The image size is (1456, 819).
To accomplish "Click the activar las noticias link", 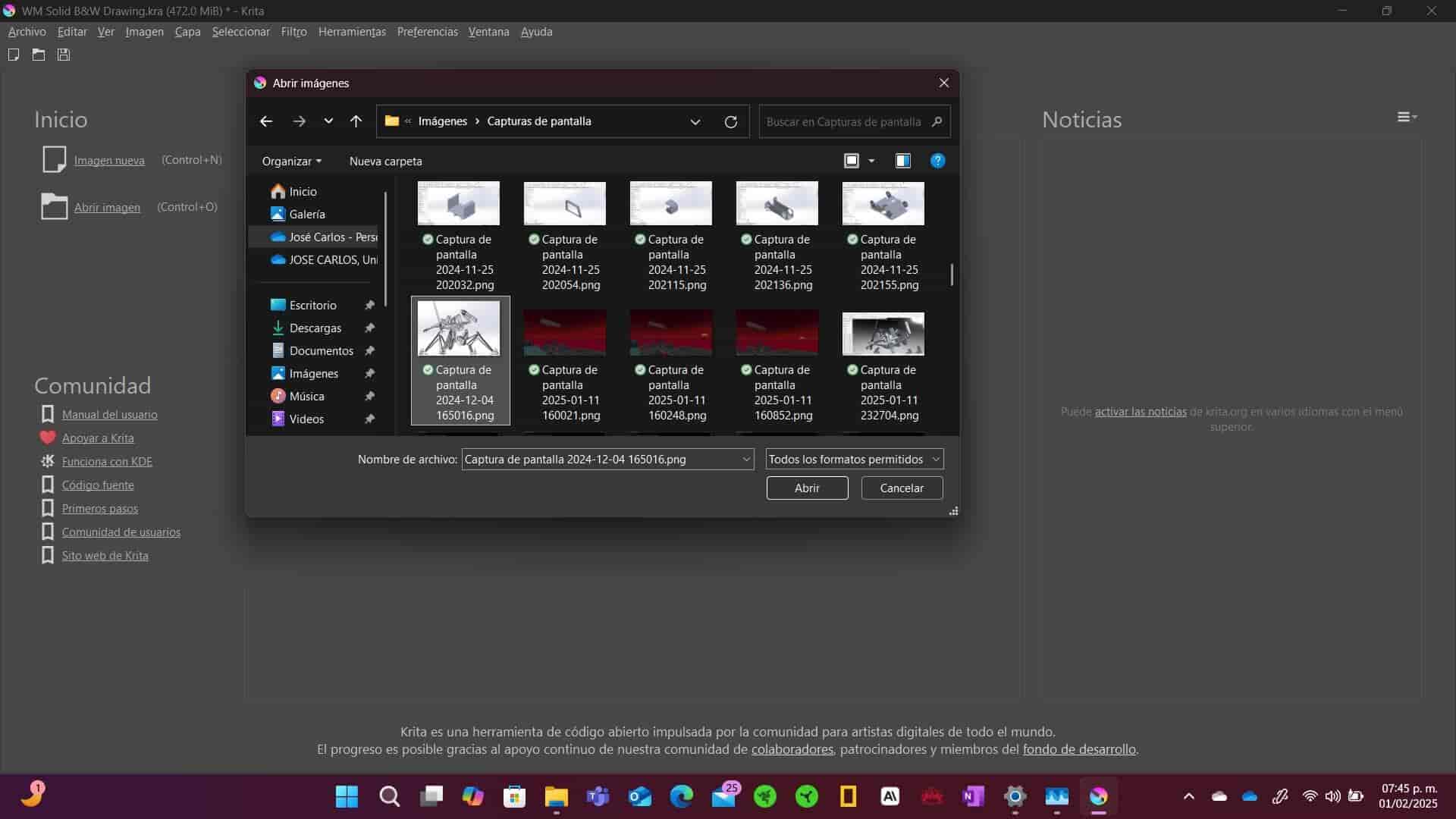I will coord(1141,412).
